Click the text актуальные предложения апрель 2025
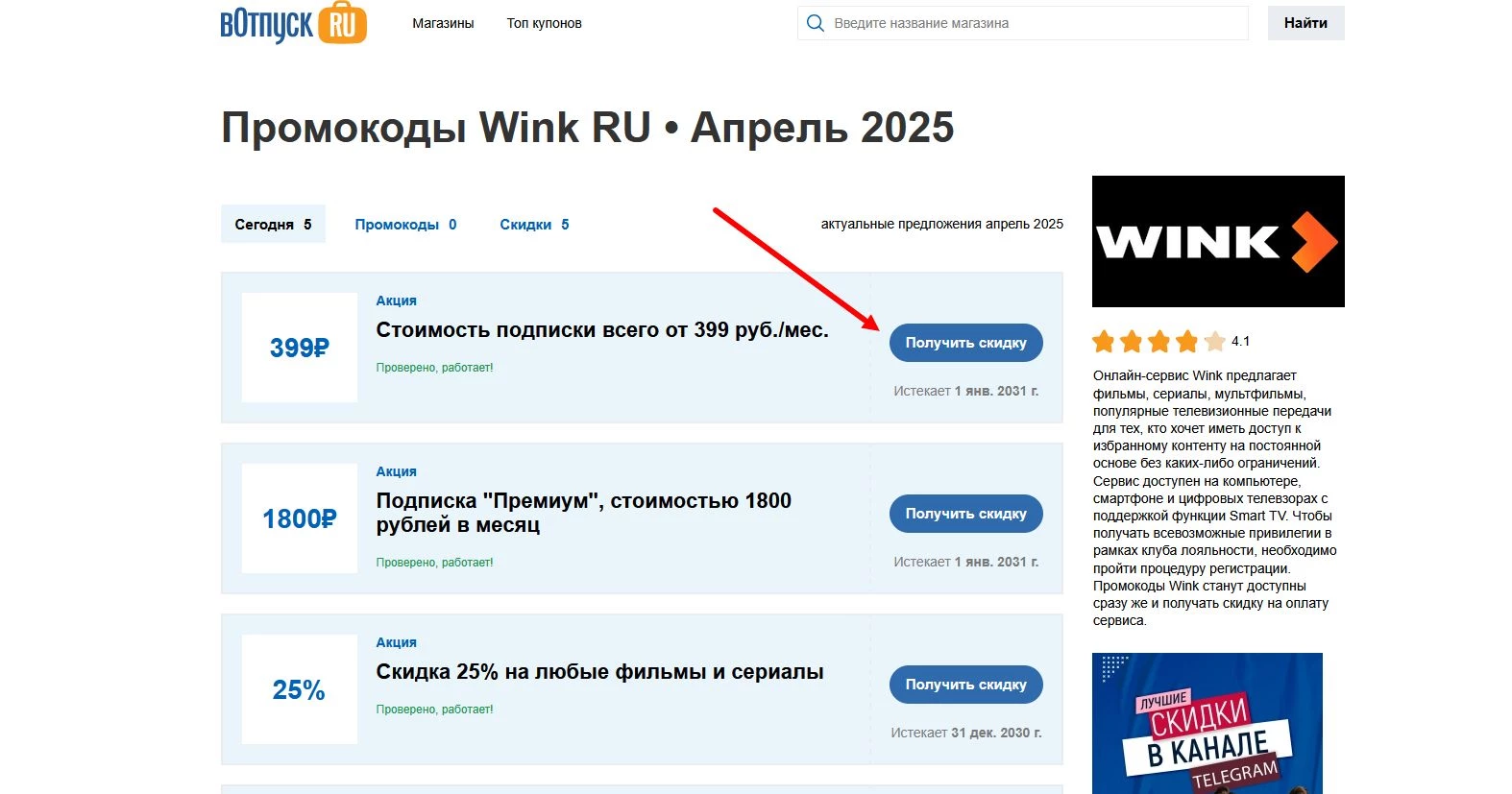This screenshot has width=1512, height=794. click(x=941, y=224)
